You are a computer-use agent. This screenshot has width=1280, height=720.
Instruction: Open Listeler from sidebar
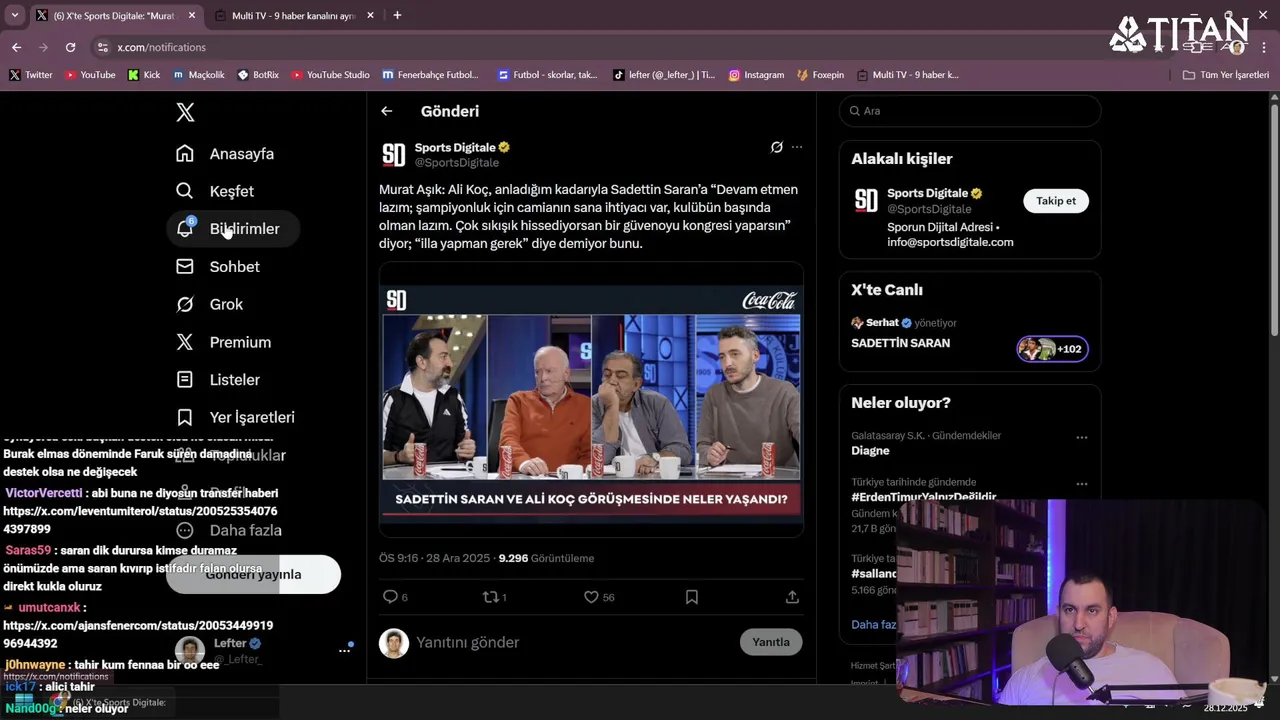point(218,380)
